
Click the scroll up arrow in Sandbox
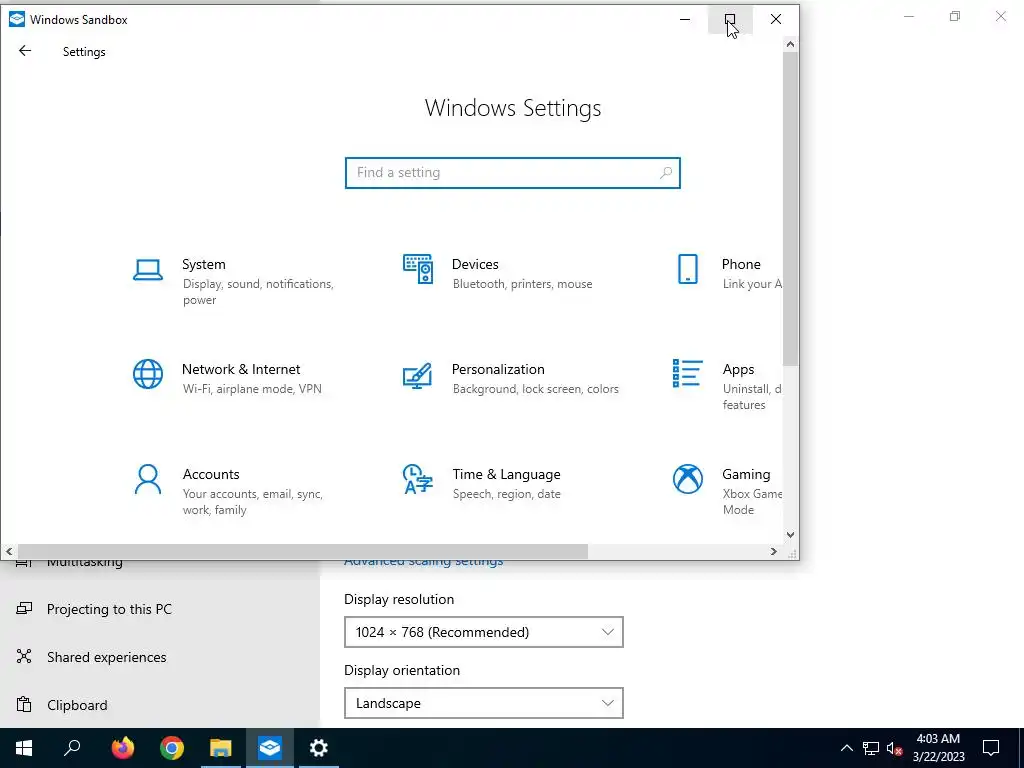click(x=790, y=44)
